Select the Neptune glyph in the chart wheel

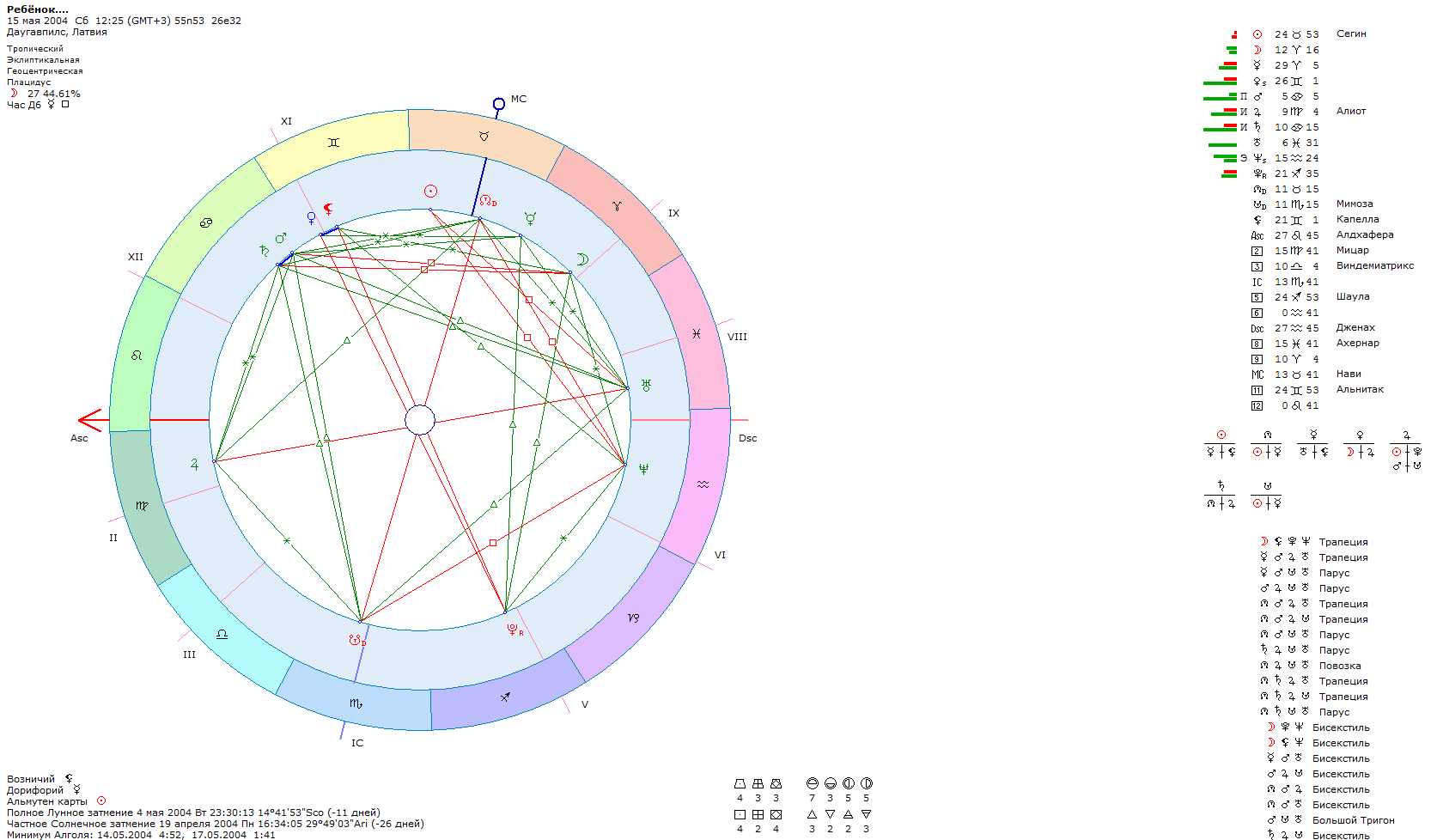coord(643,469)
